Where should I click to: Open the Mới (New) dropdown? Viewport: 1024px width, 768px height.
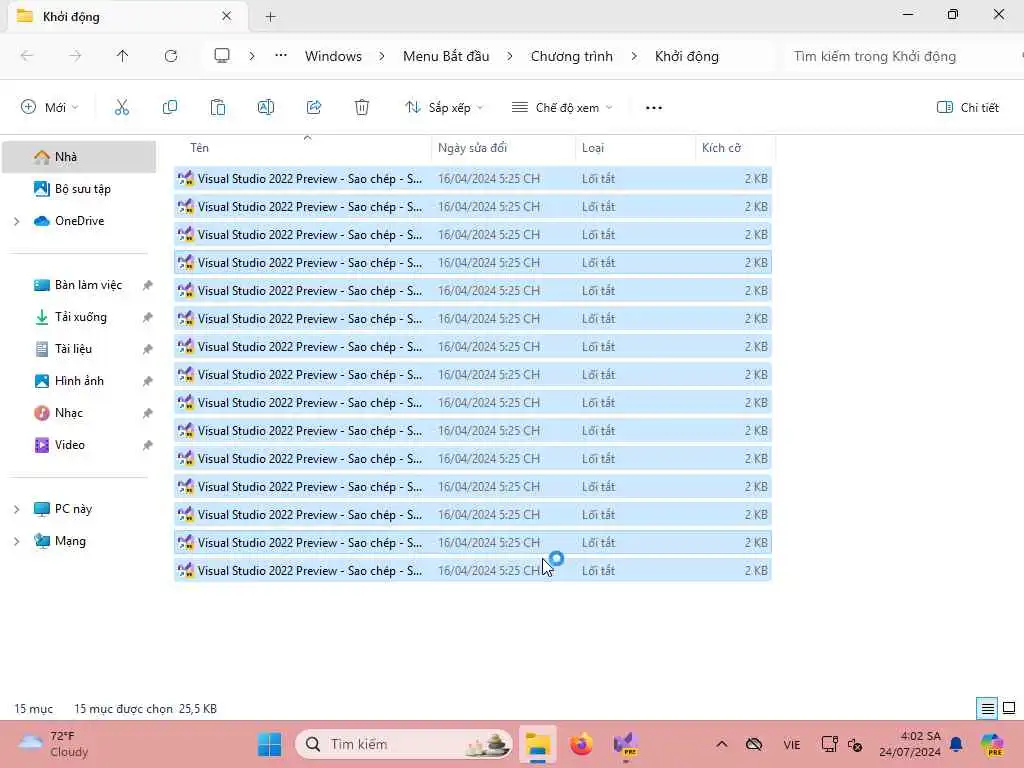click(x=50, y=108)
